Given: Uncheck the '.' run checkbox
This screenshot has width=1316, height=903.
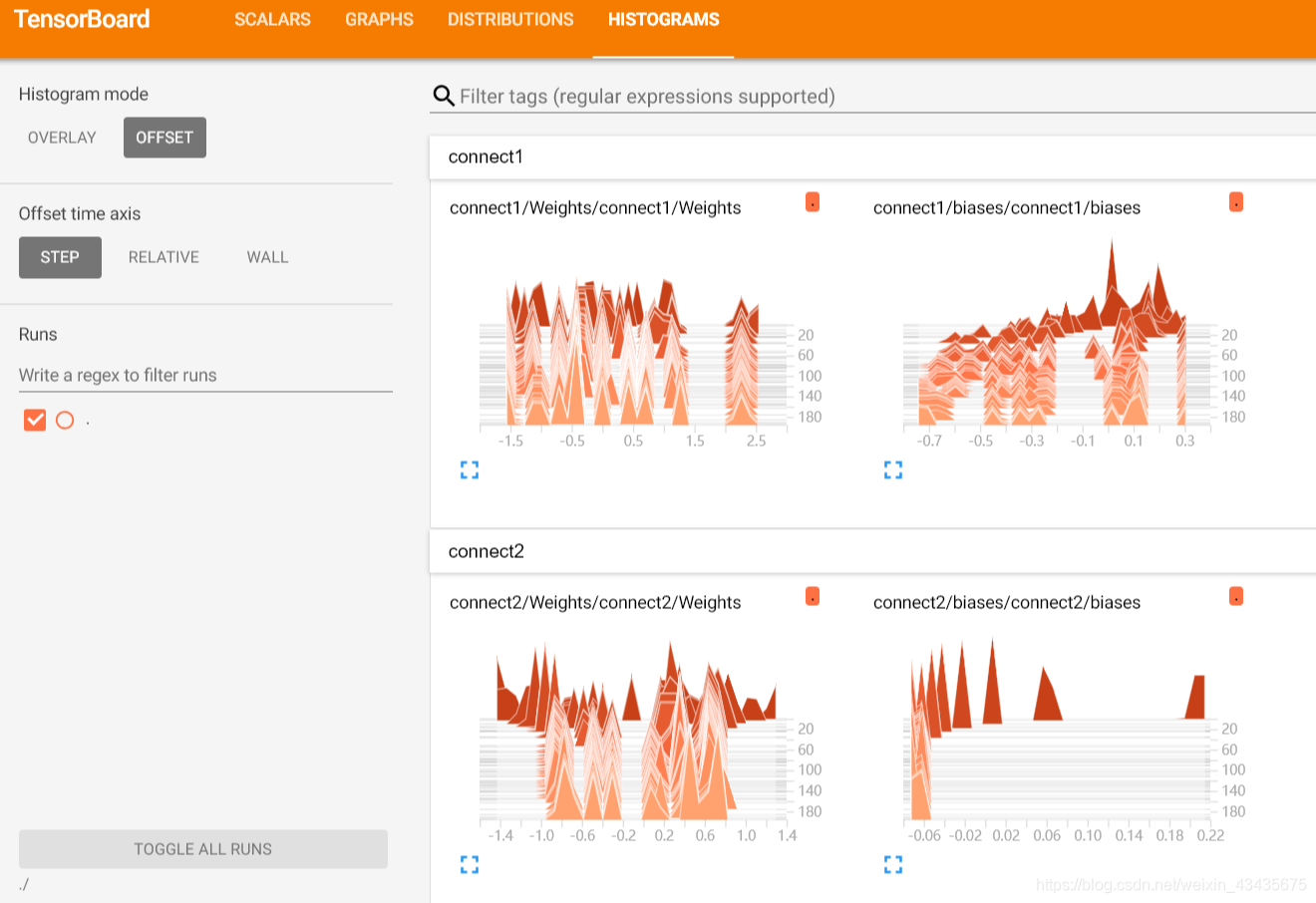Looking at the screenshot, I should coord(35,420).
